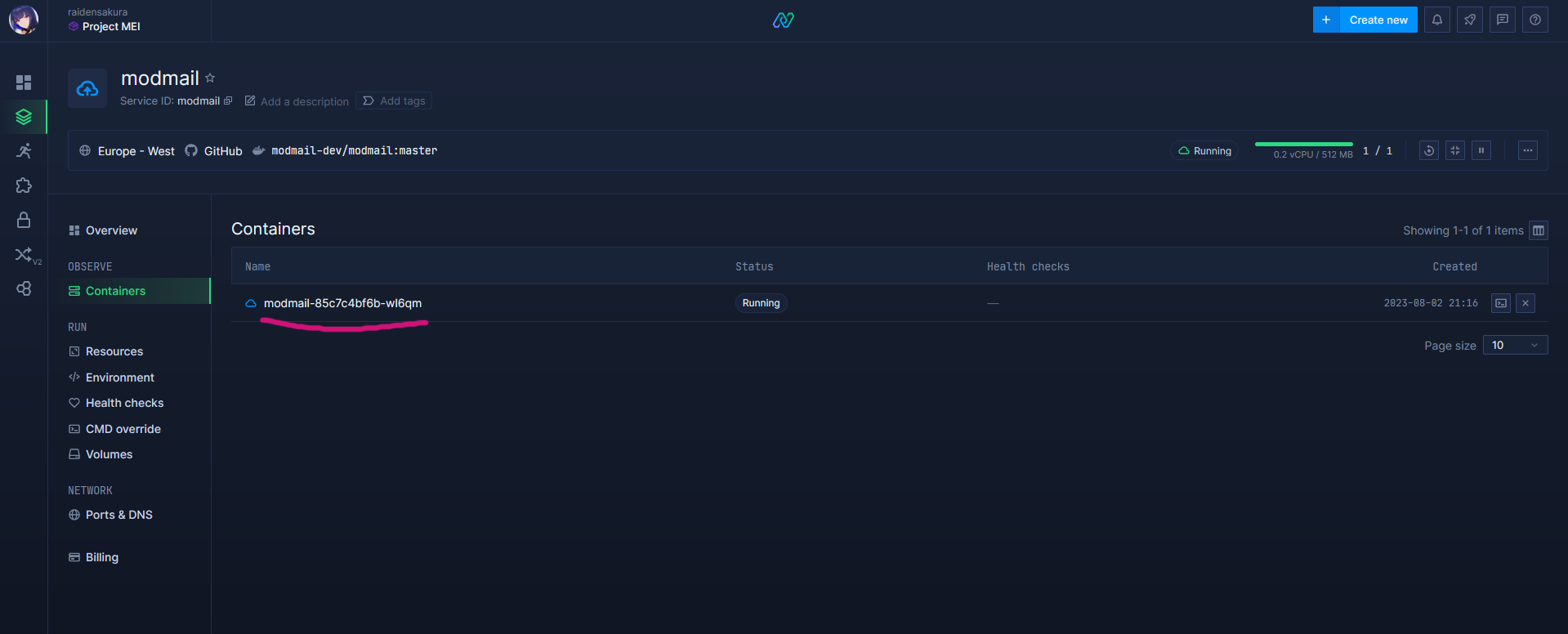Toggle the table columns view icon

coord(1539,230)
